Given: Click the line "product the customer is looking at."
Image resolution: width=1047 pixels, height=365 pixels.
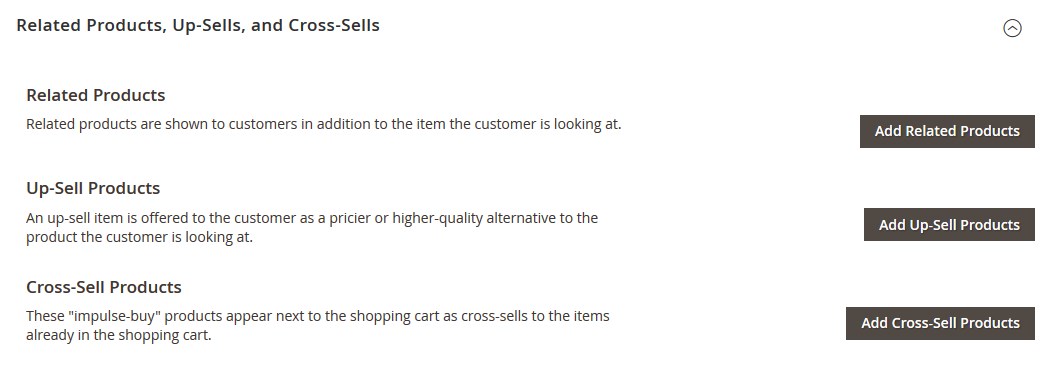Looking at the screenshot, I should click(x=140, y=237).
